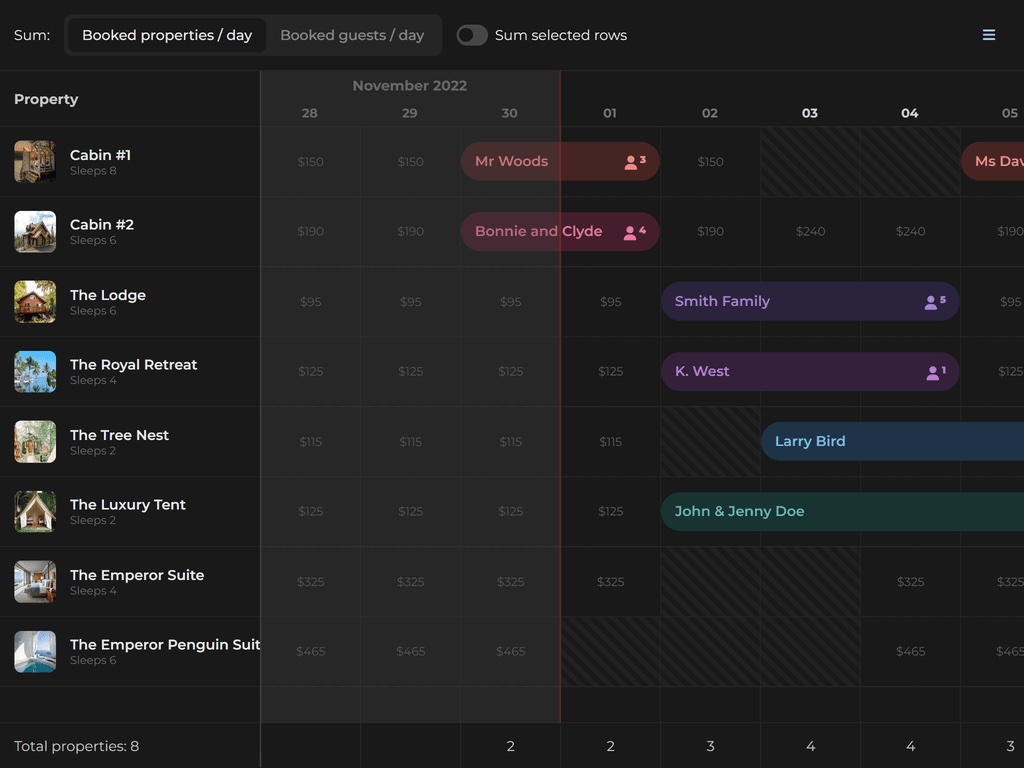Image resolution: width=1024 pixels, height=768 pixels.
Task: Select the date 01 column header
Action: click(x=609, y=113)
